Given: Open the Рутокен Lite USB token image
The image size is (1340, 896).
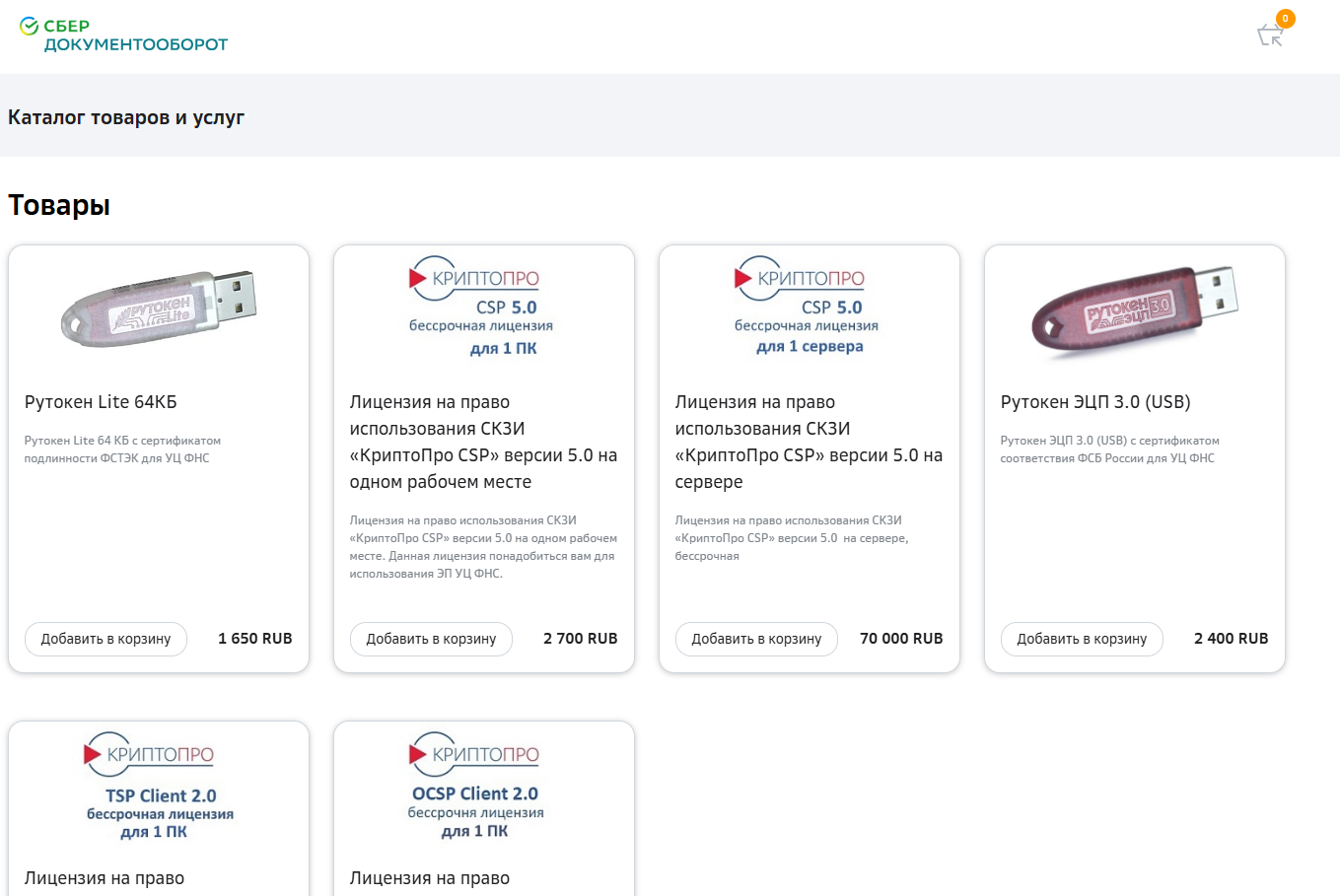Looking at the screenshot, I should [159, 308].
